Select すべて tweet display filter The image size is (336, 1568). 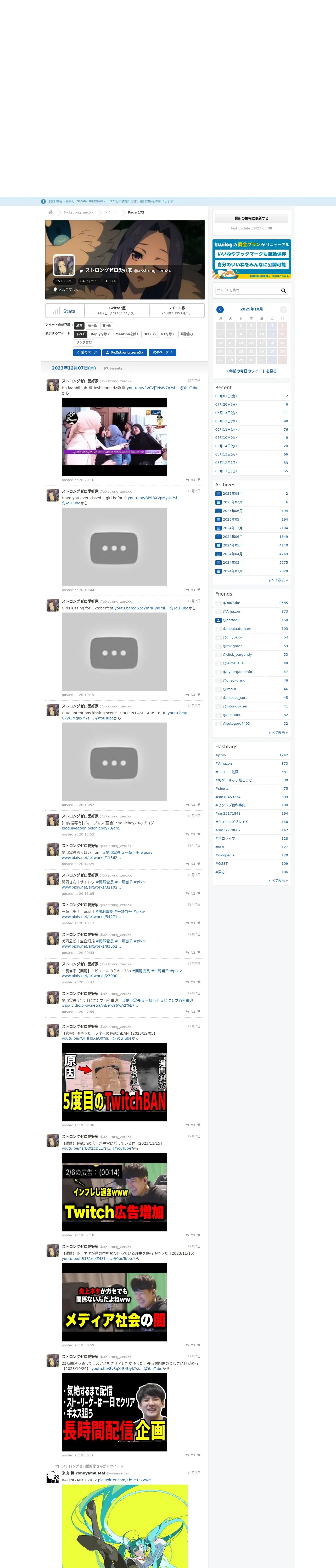click(81, 334)
